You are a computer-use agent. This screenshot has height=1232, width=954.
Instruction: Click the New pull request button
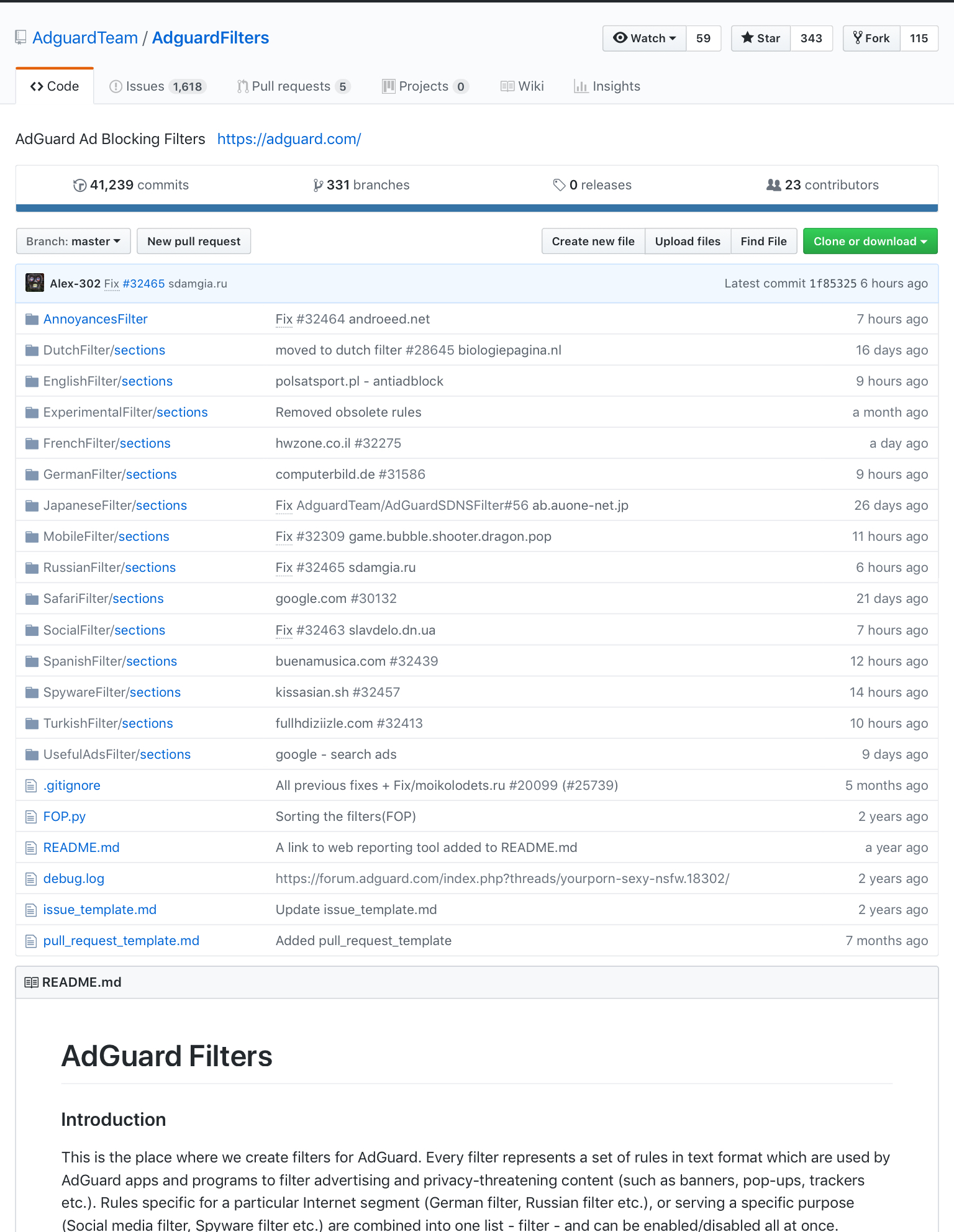click(194, 241)
